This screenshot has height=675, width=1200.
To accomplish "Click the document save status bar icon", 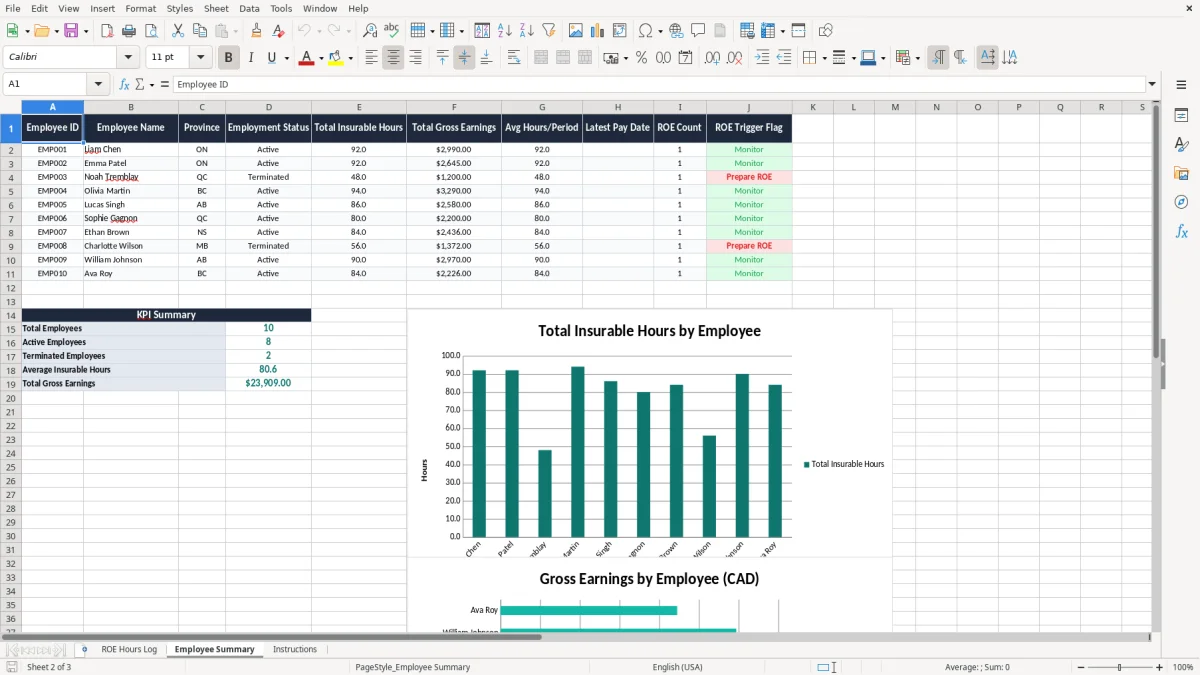I will tap(12, 667).
